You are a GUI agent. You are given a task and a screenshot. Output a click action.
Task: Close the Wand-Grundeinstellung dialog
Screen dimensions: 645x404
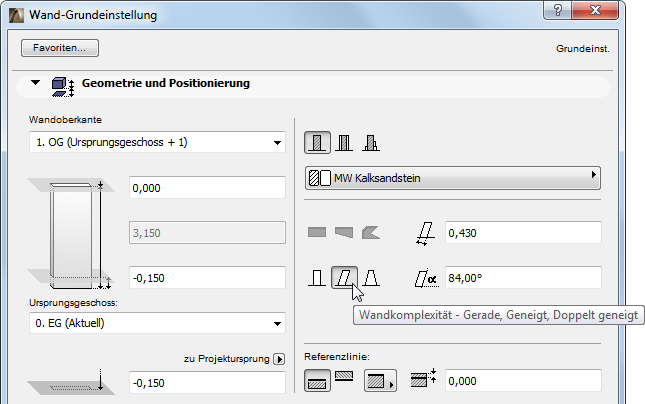point(595,10)
